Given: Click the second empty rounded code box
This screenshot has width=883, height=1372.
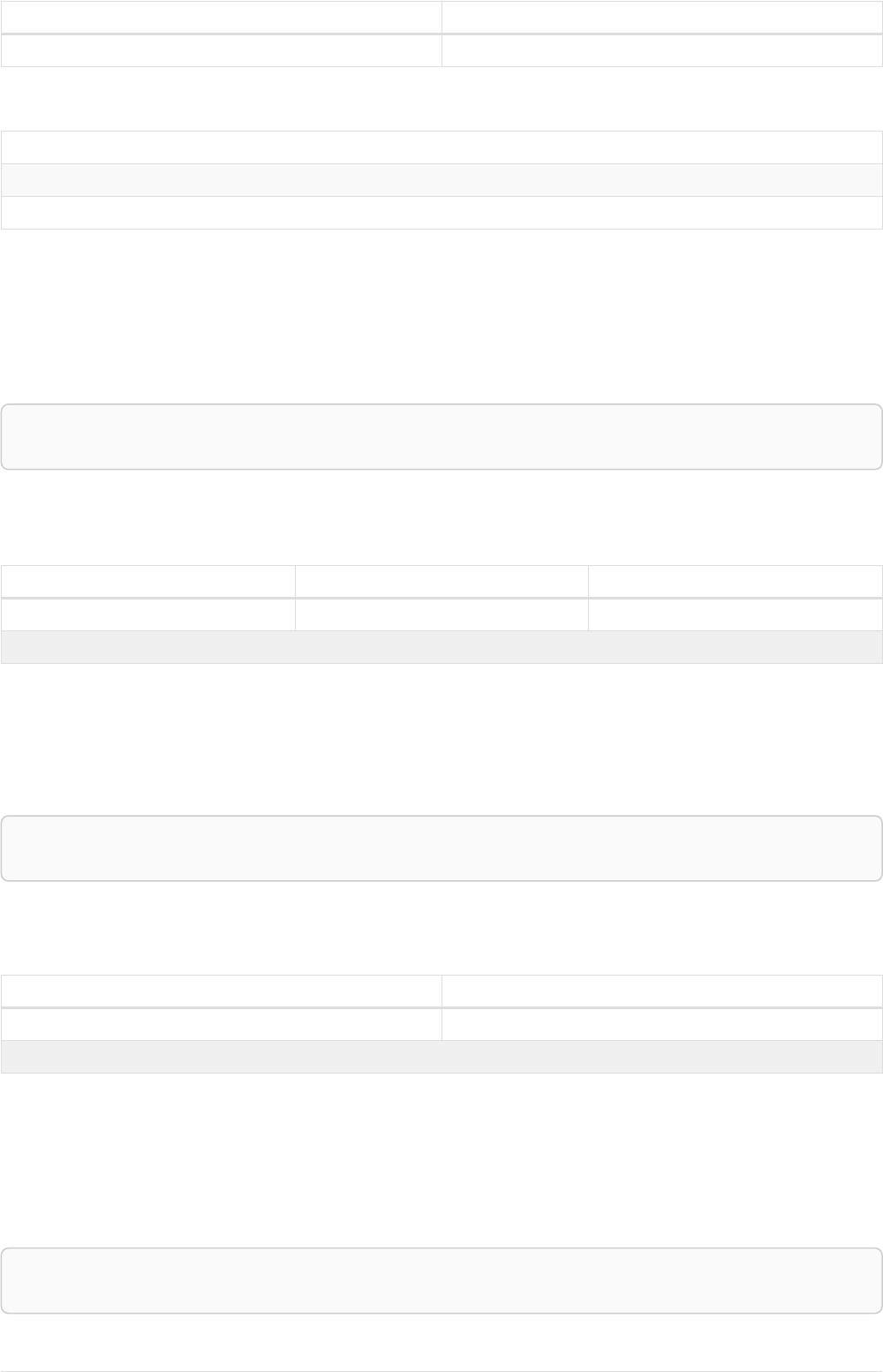Looking at the screenshot, I should [x=441, y=848].
